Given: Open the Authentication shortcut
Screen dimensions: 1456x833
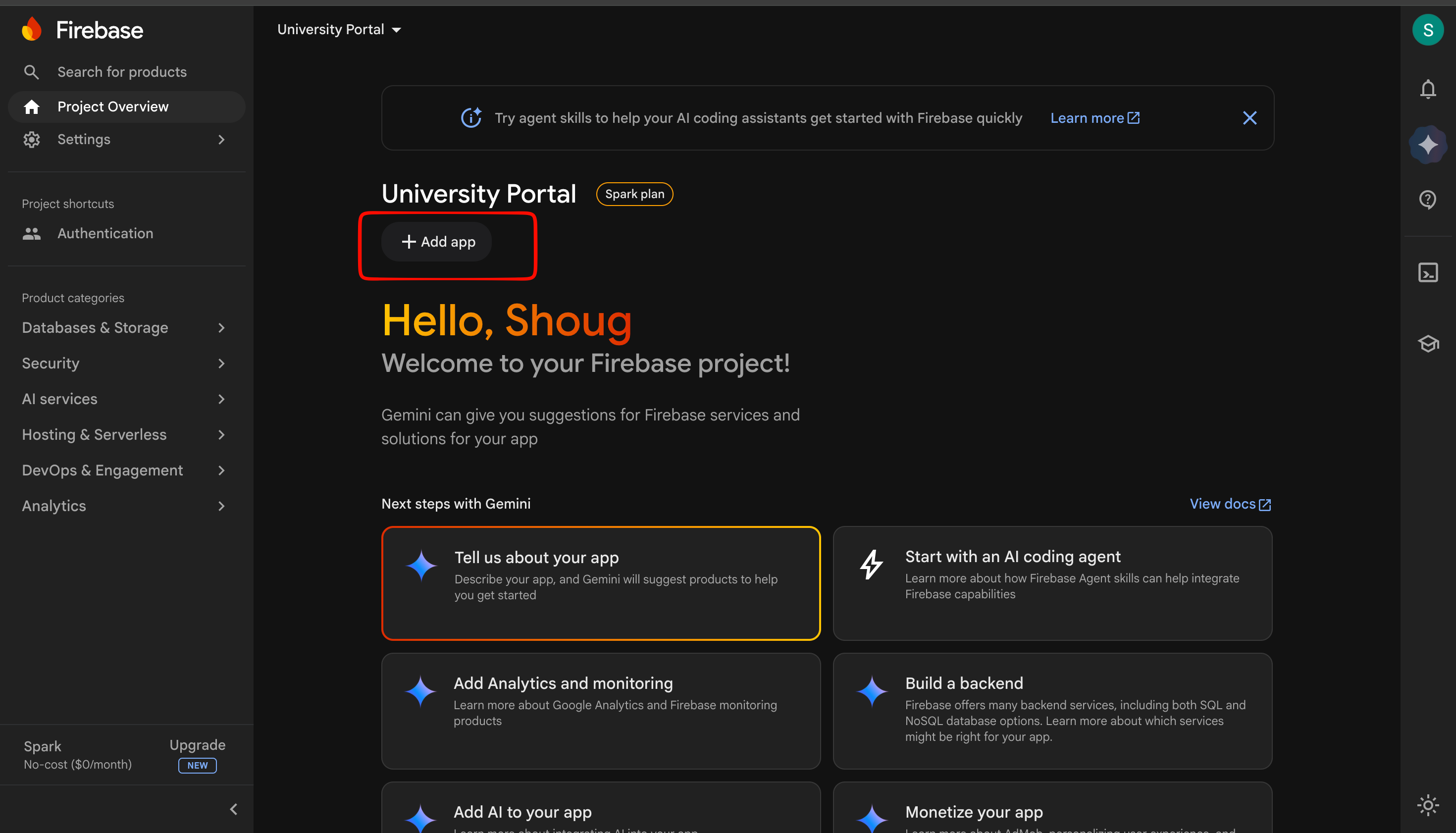Looking at the screenshot, I should point(126,233).
